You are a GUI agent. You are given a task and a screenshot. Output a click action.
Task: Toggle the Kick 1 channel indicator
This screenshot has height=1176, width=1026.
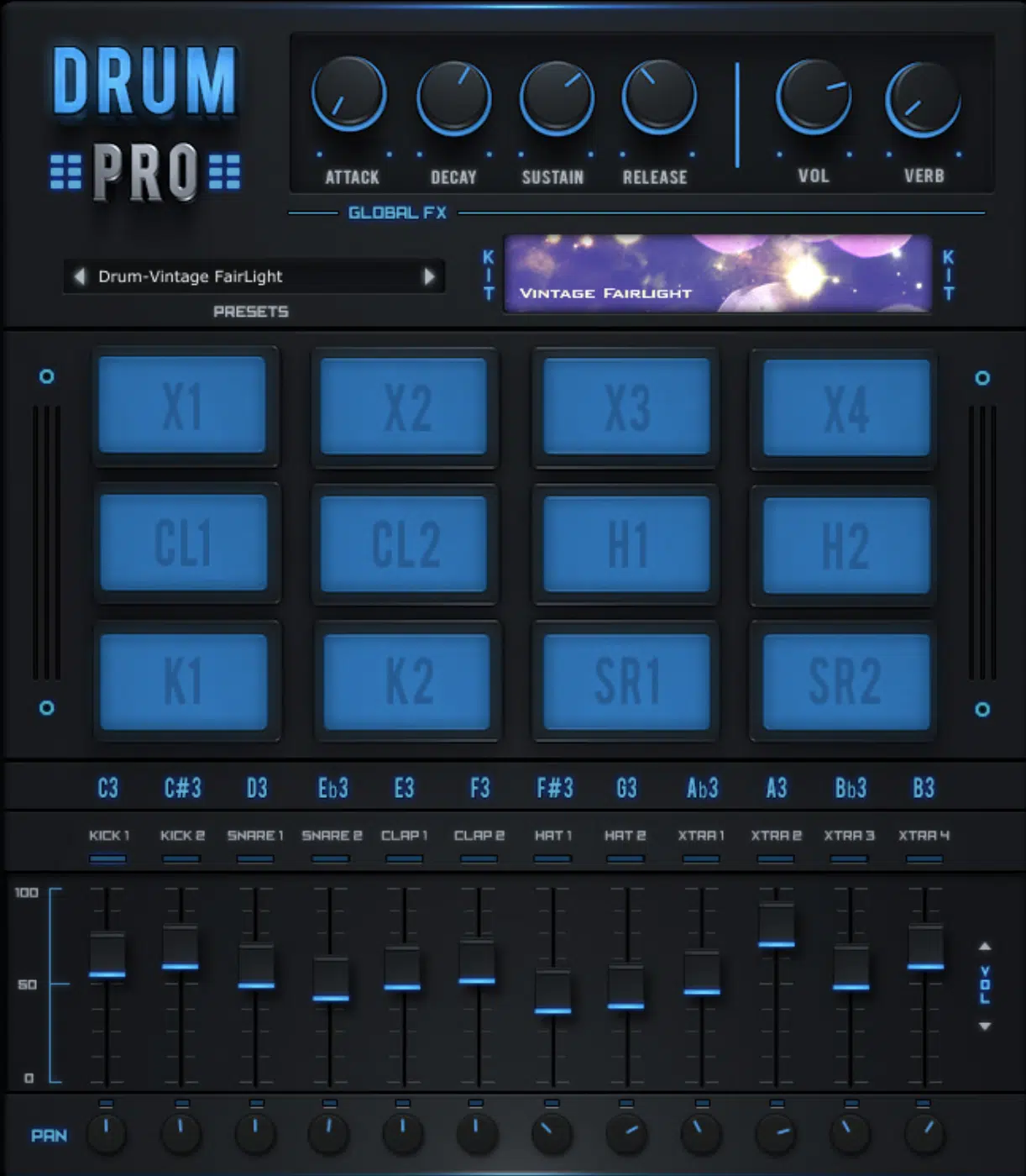pyautogui.click(x=107, y=858)
